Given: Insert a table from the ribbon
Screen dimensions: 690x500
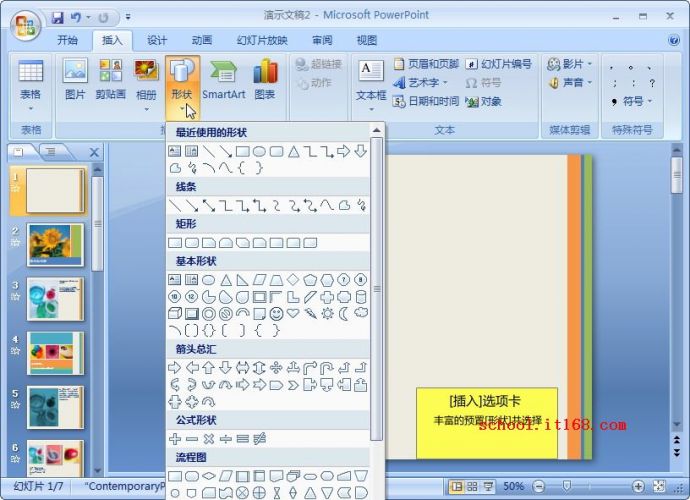Looking at the screenshot, I should point(31,85).
